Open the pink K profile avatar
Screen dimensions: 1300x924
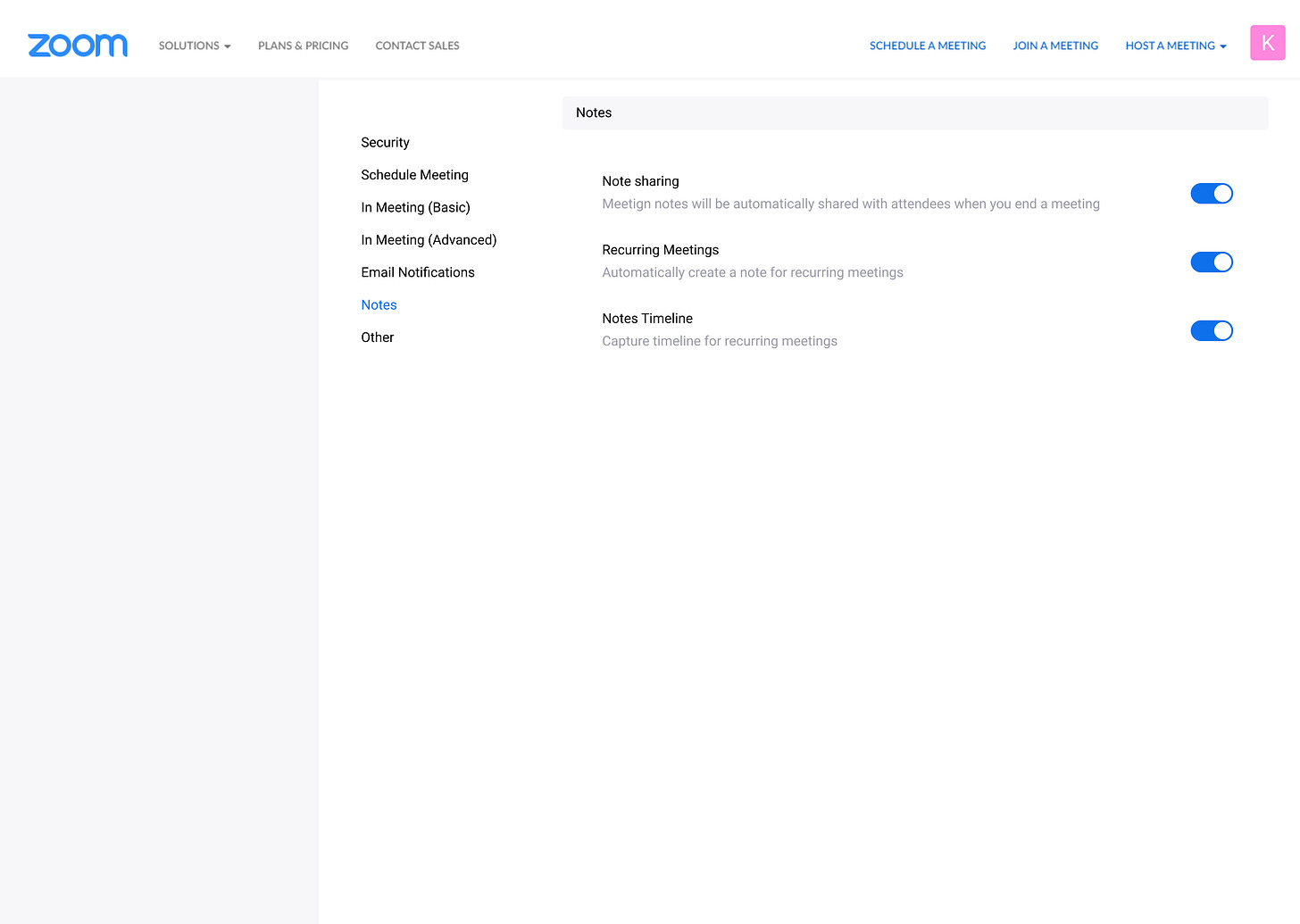pos(1267,43)
